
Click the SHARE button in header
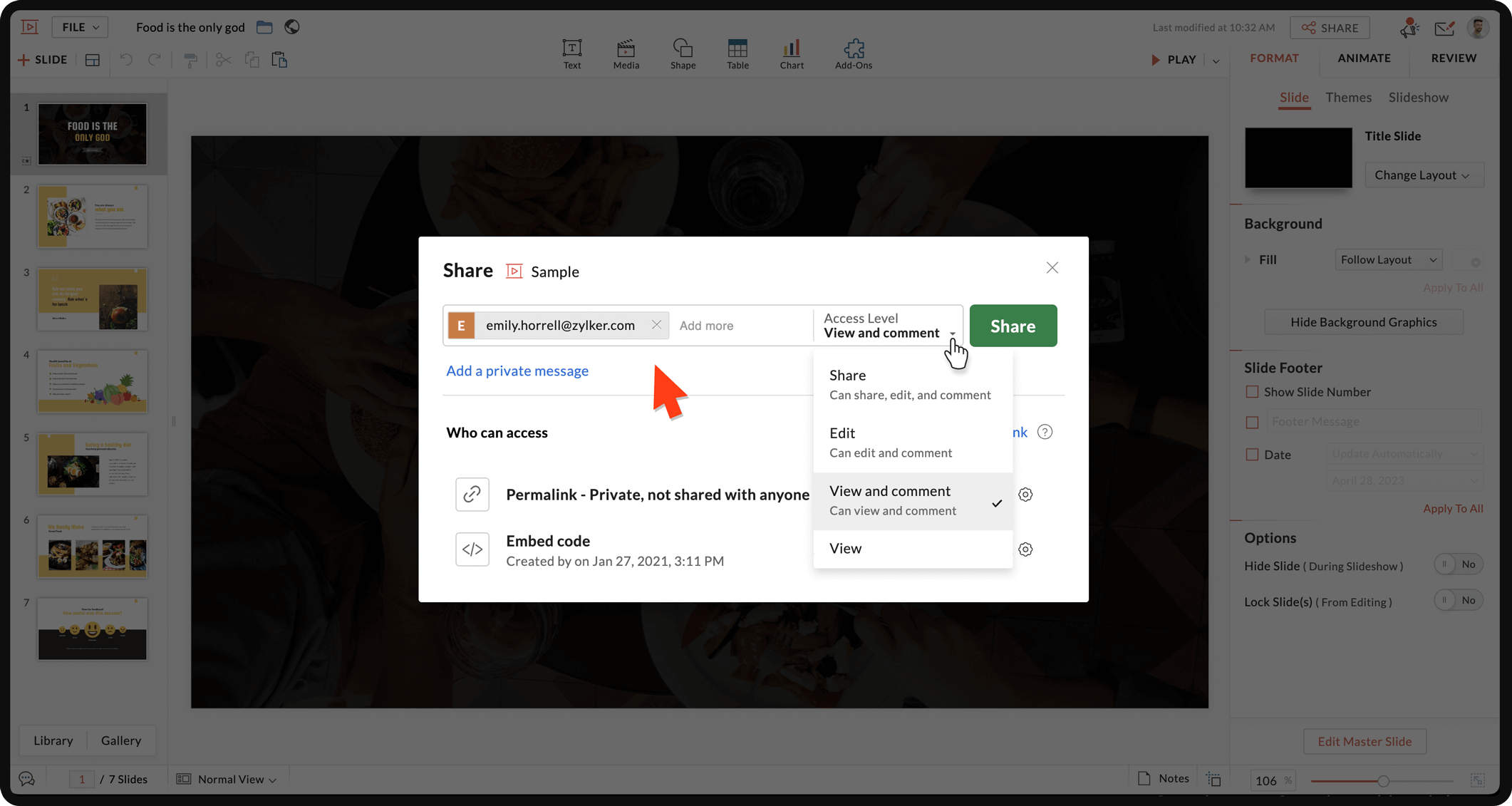pyautogui.click(x=1330, y=28)
